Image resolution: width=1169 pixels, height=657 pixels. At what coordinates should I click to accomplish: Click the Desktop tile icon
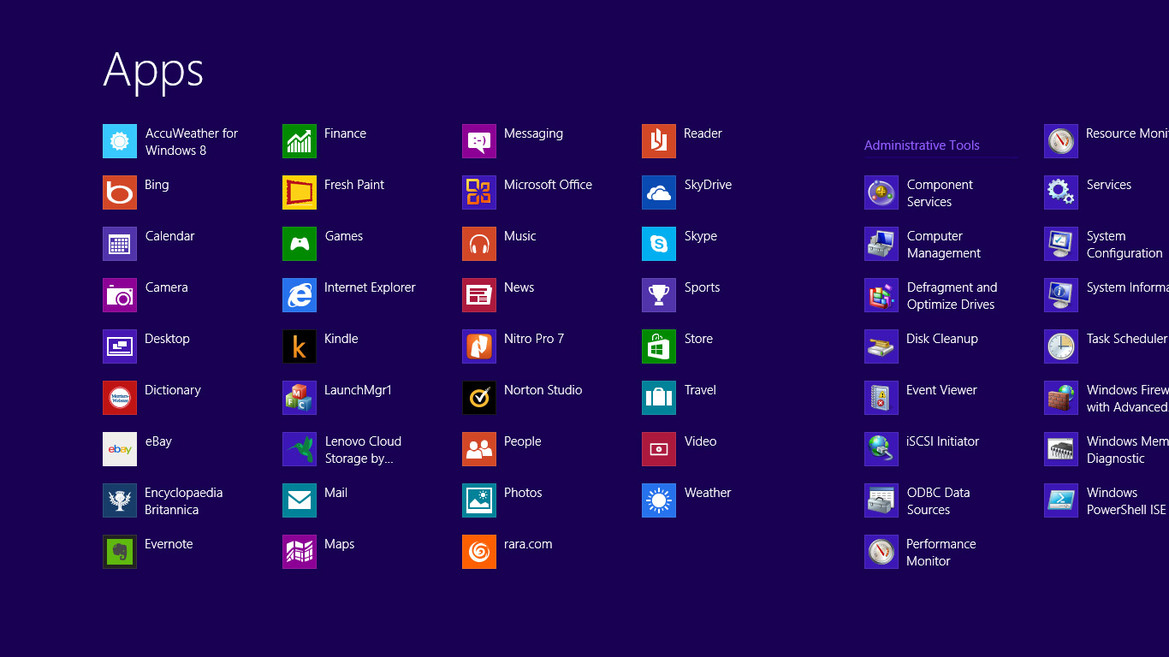[119, 347]
